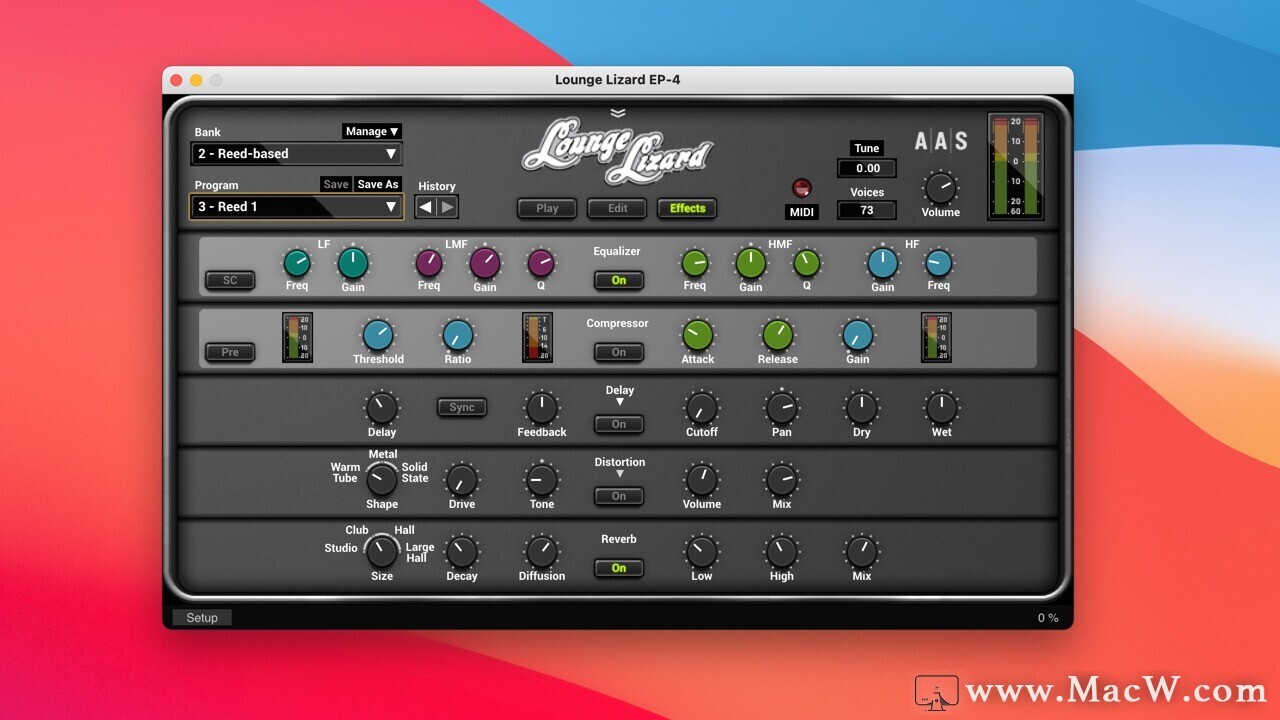Screen dimensions: 1280x720
Task: Open the Program dropdown 3 - Reed 1
Action: (297, 207)
